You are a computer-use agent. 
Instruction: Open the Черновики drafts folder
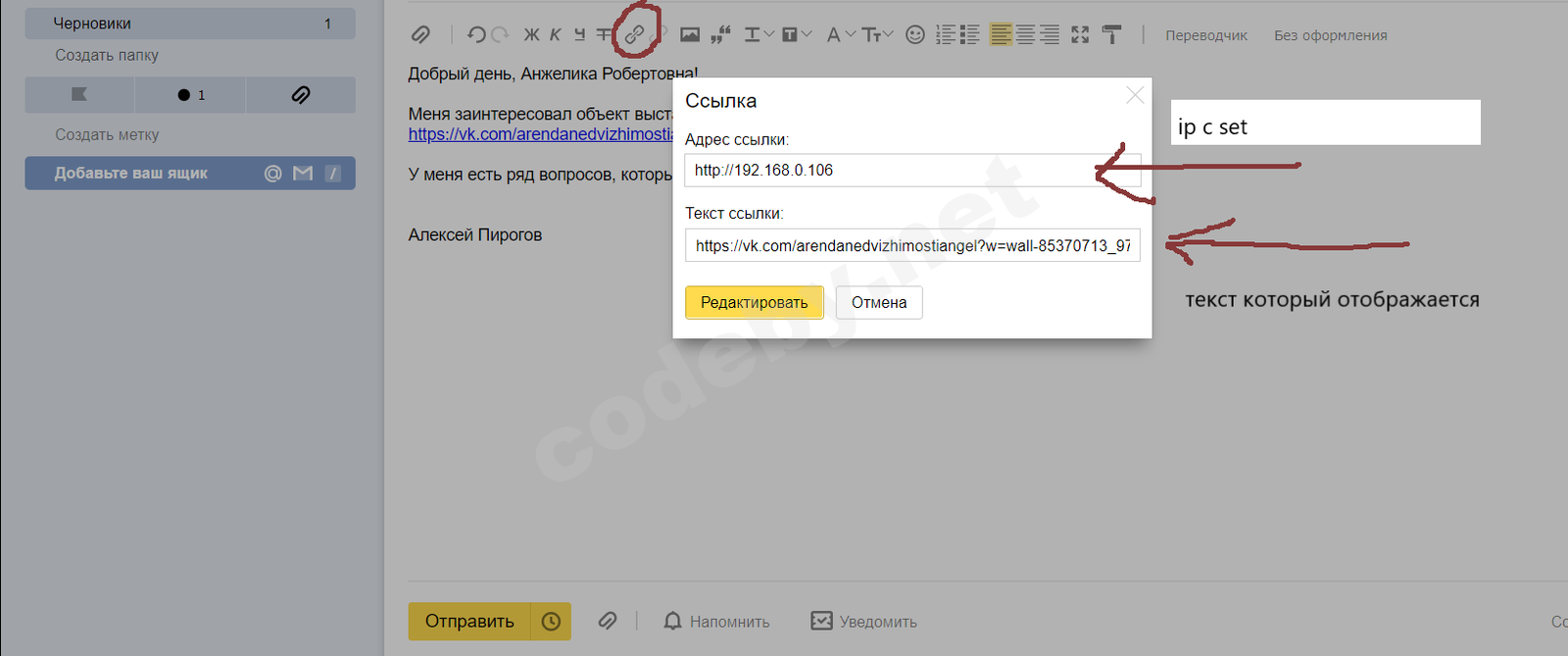click(190, 24)
